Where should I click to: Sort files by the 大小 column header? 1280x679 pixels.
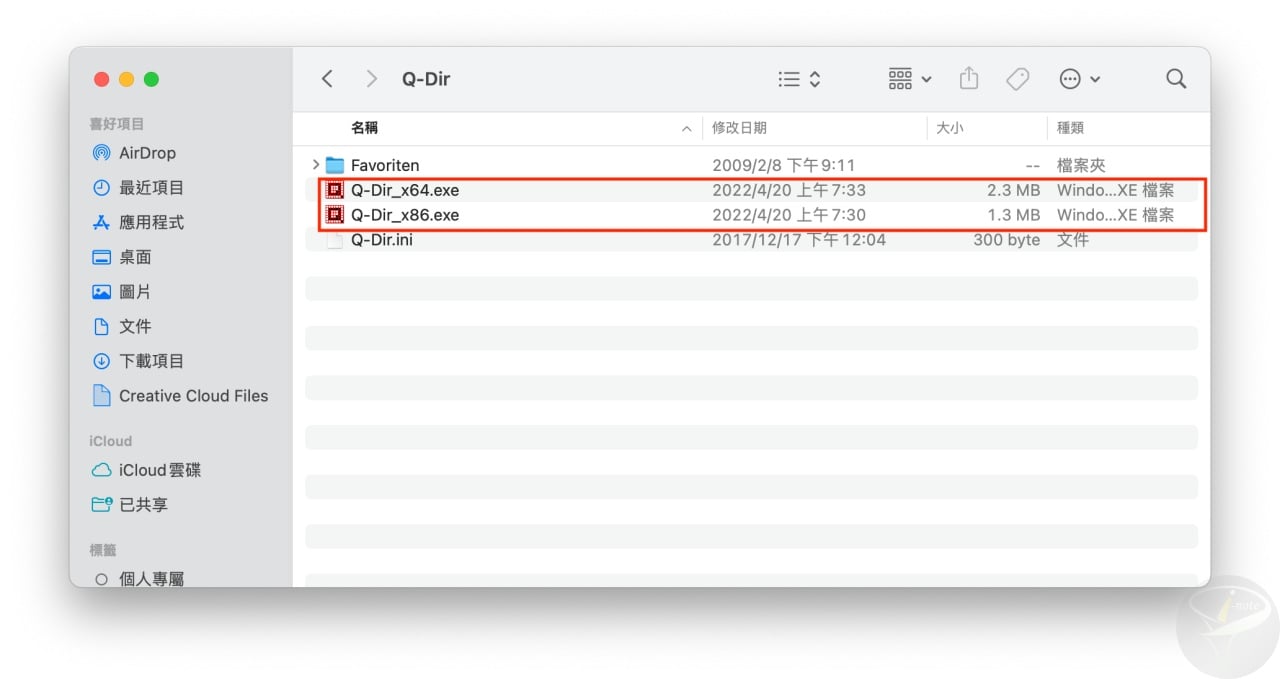tap(951, 128)
